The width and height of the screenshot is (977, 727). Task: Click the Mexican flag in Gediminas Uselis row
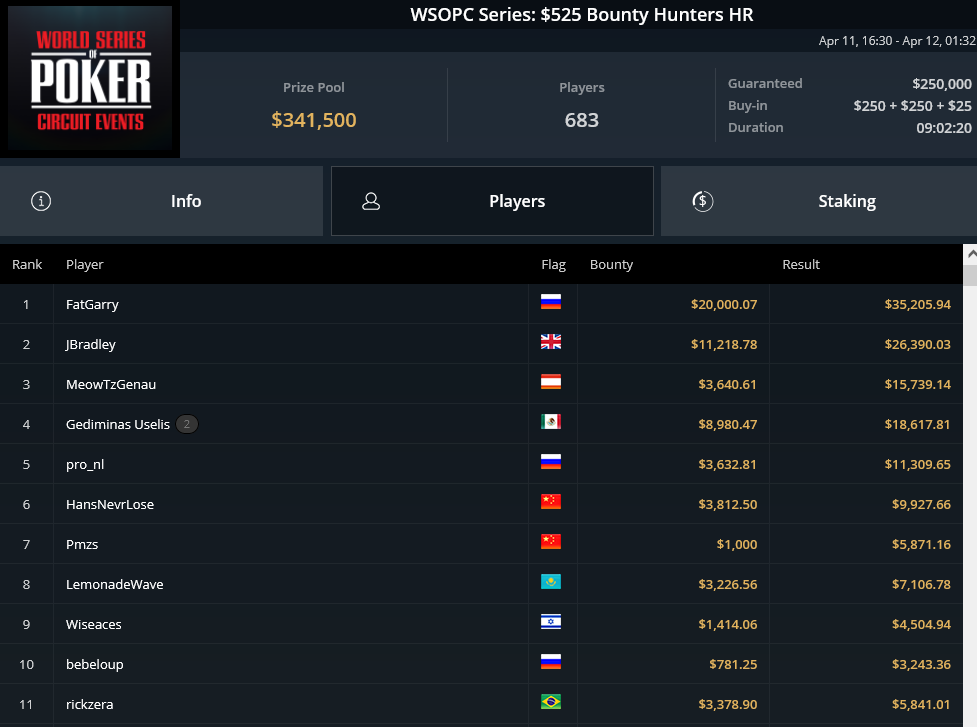pyautogui.click(x=551, y=422)
